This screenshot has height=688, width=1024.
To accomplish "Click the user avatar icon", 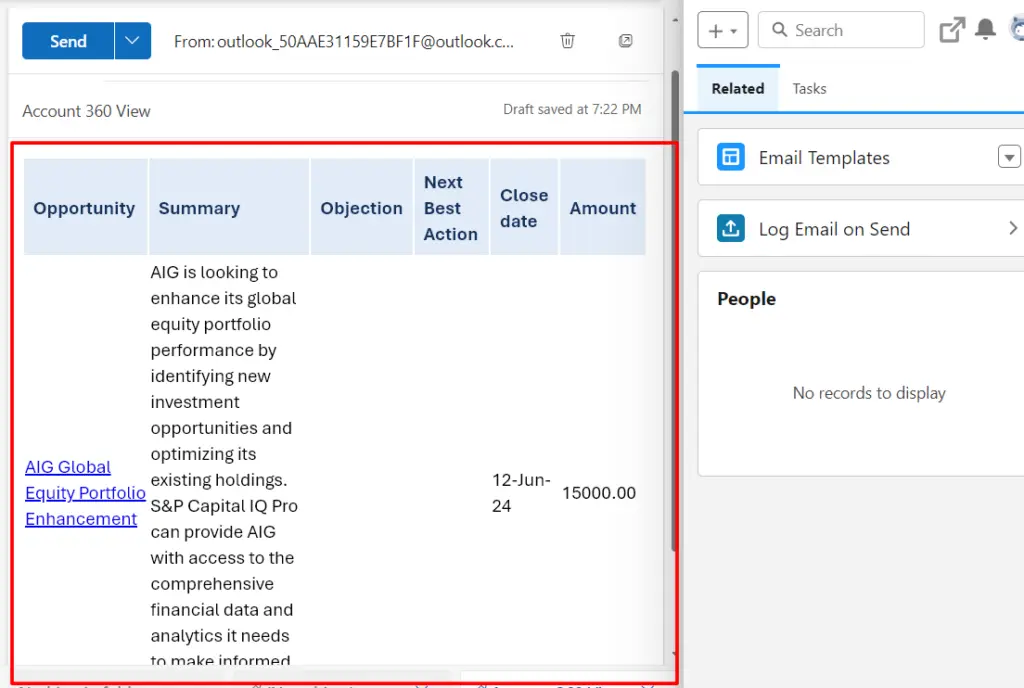I will (1017, 30).
